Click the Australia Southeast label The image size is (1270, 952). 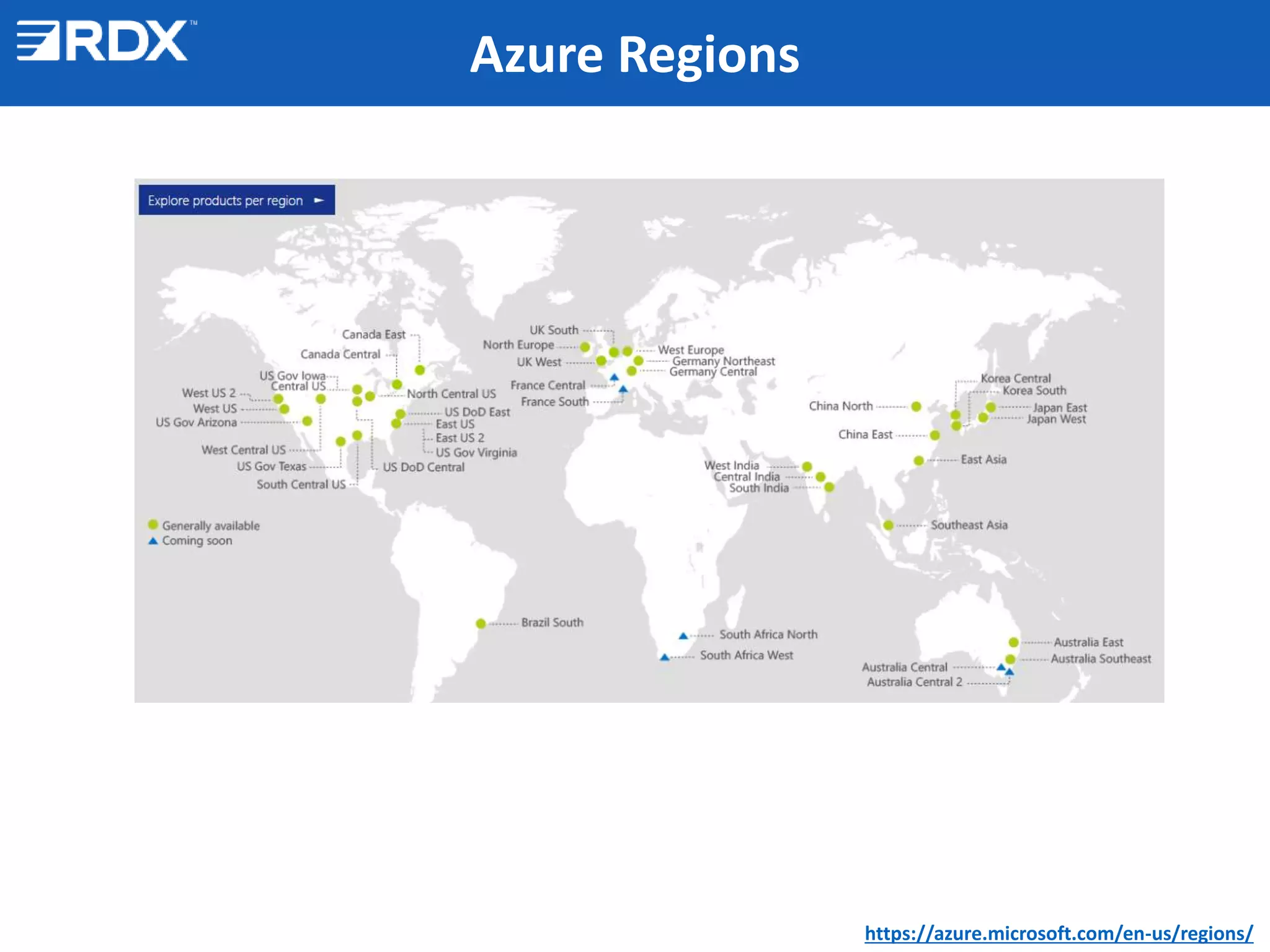(1101, 659)
